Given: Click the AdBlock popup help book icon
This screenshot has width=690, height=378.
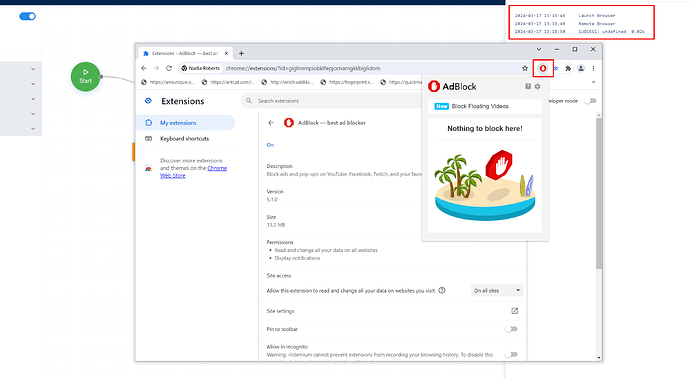Looking at the screenshot, I should pyautogui.click(x=528, y=87).
